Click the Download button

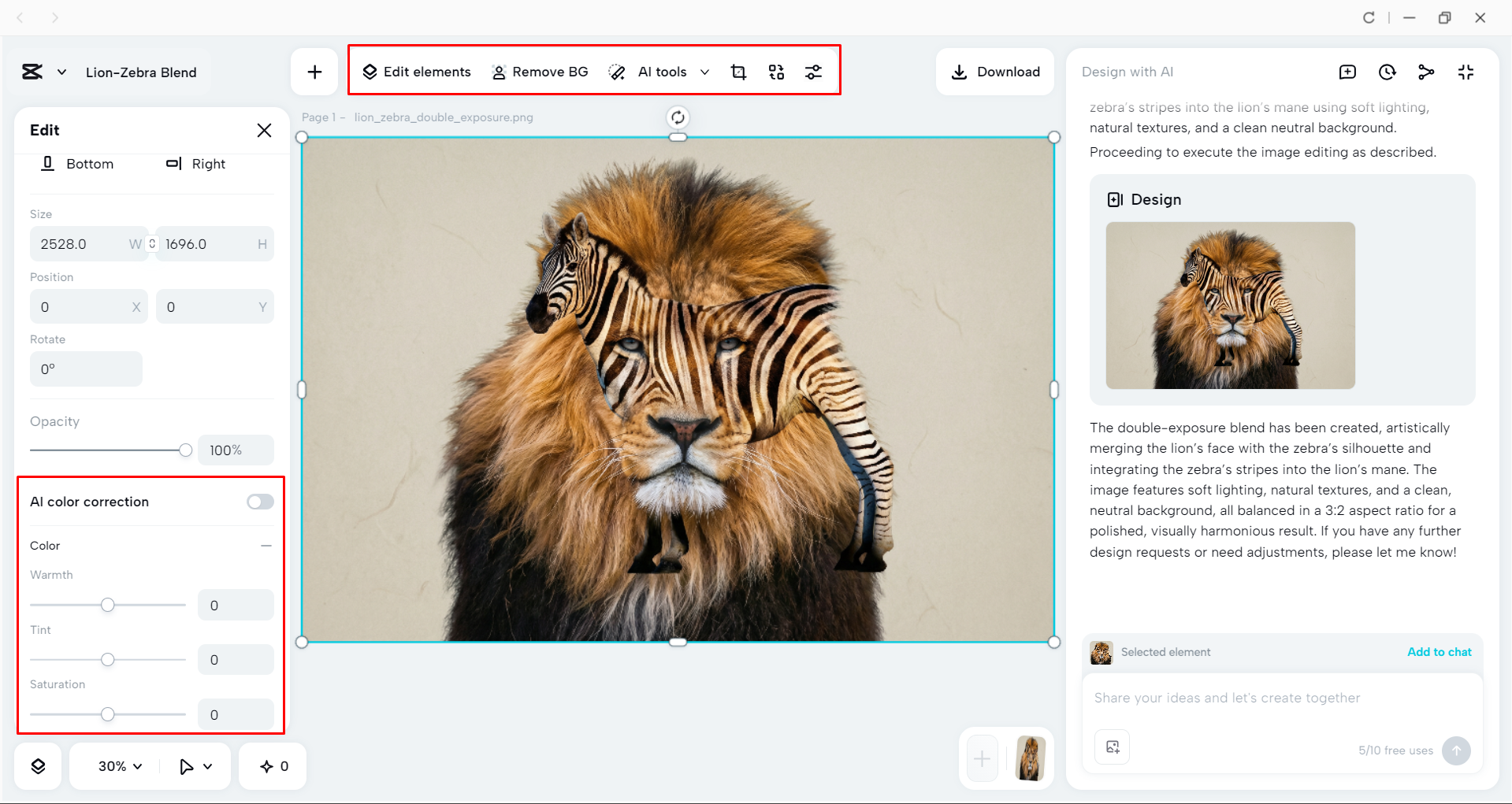point(995,72)
